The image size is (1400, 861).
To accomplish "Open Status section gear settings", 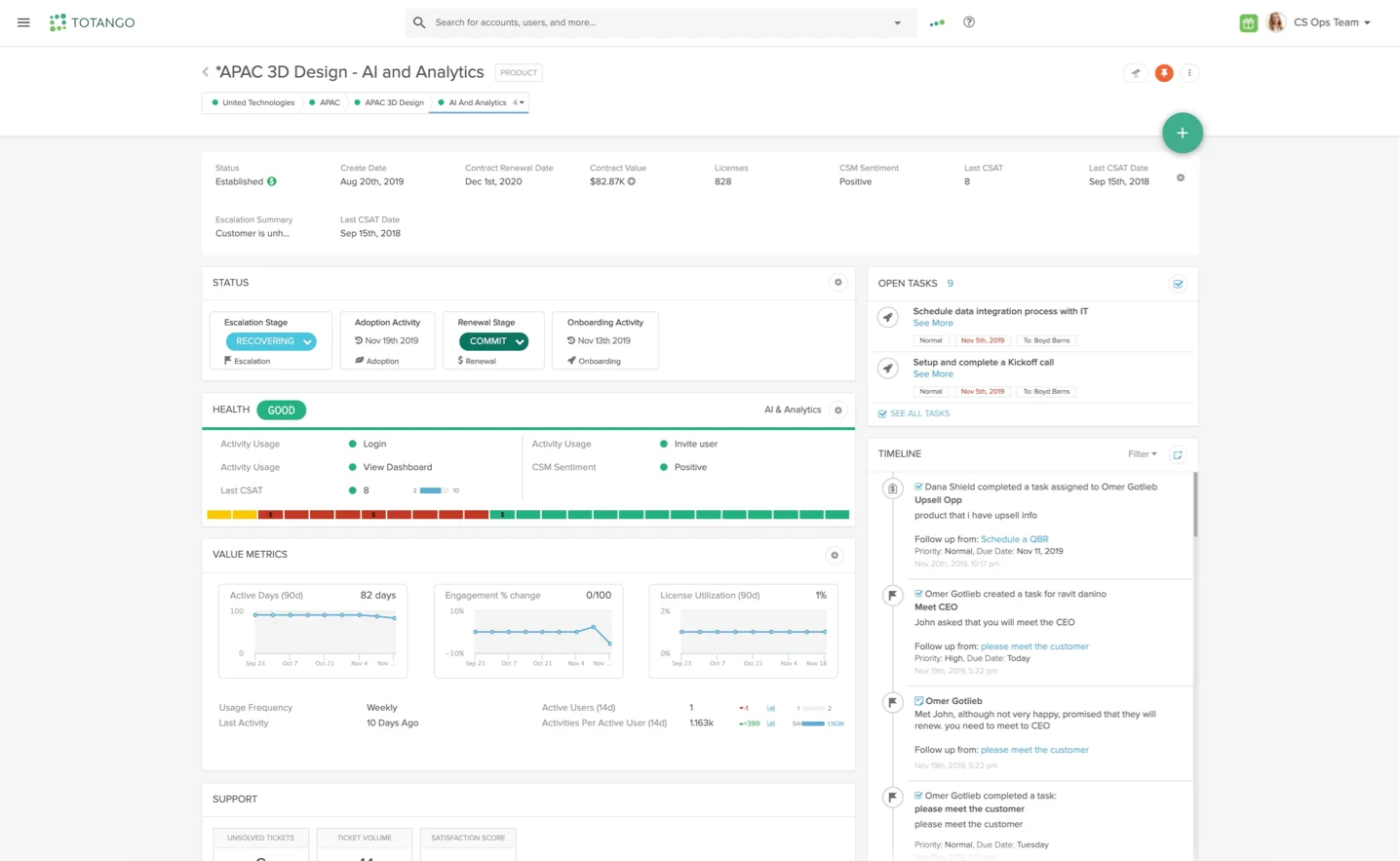I will tap(837, 283).
